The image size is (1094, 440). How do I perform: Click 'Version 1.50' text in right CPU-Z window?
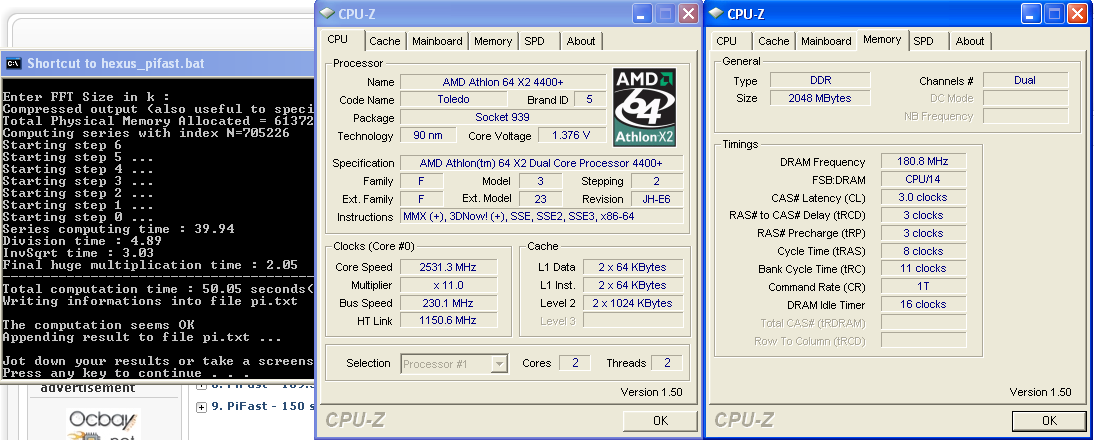(x=1040, y=393)
